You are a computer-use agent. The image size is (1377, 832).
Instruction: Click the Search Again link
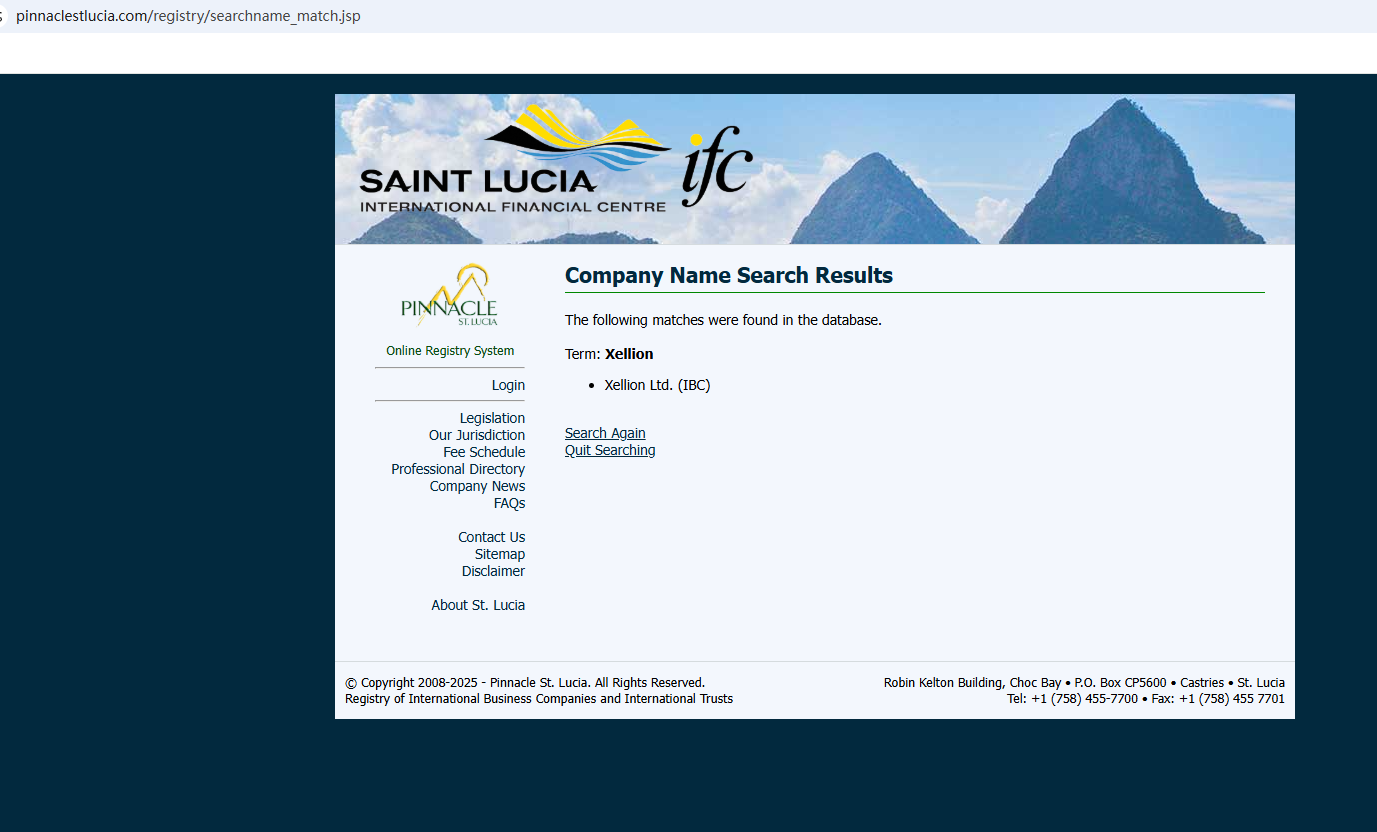(605, 433)
